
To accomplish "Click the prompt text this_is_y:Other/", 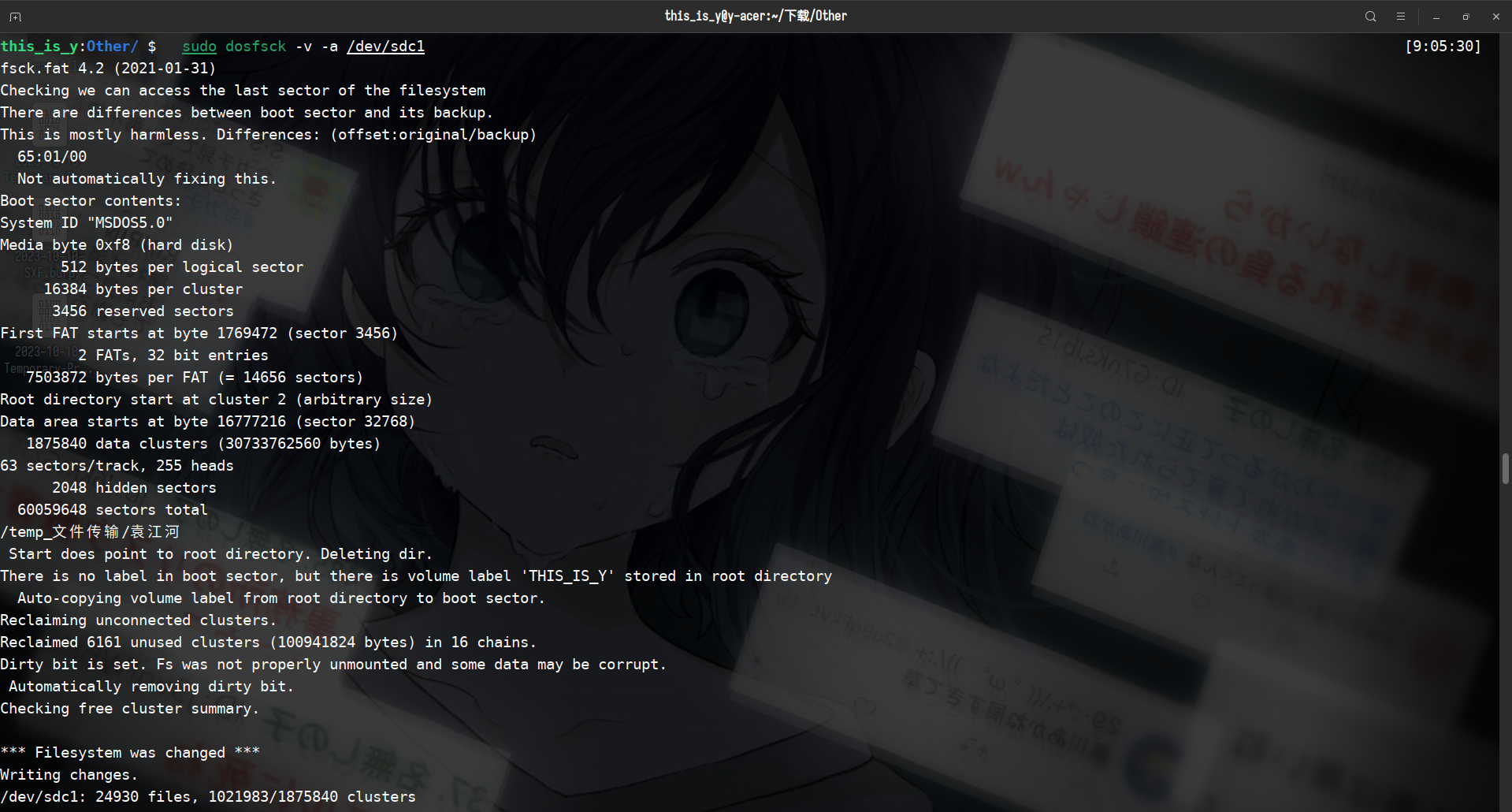I will pos(69,47).
